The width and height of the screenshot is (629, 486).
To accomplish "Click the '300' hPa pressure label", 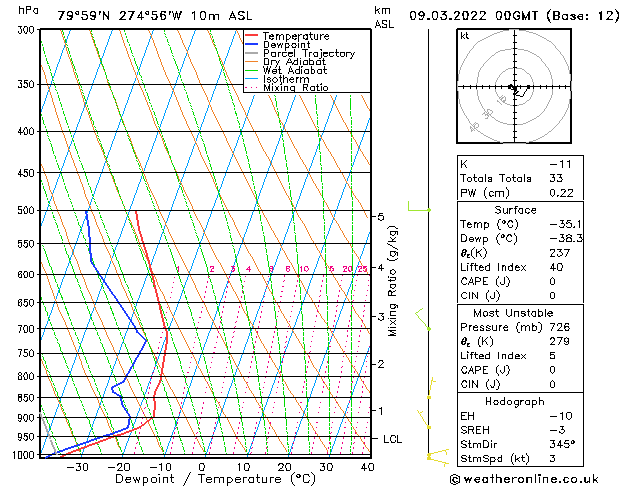I will point(27,30).
